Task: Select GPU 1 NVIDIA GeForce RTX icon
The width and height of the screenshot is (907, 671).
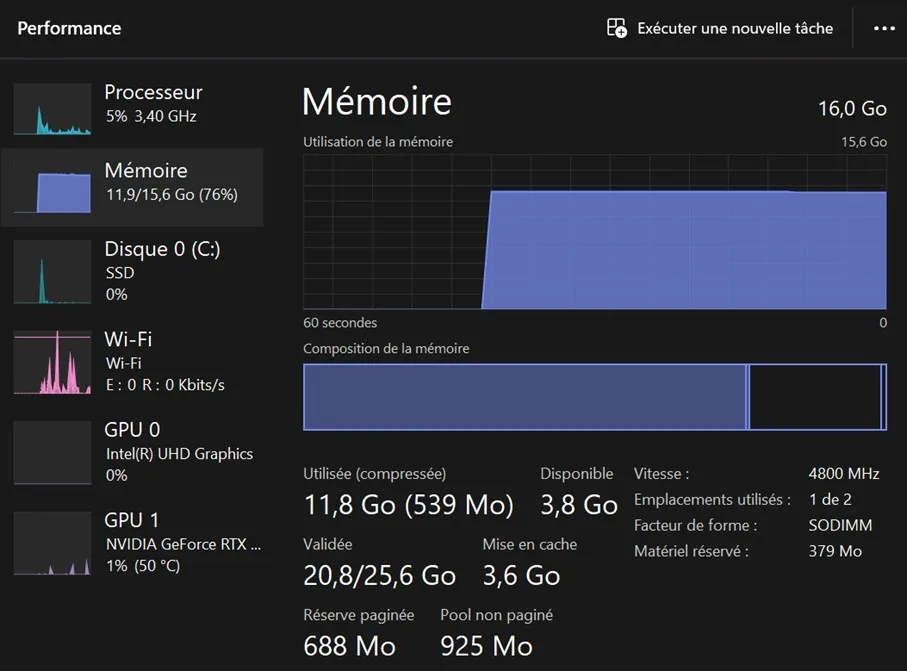Action: click(x=51, y=541)
